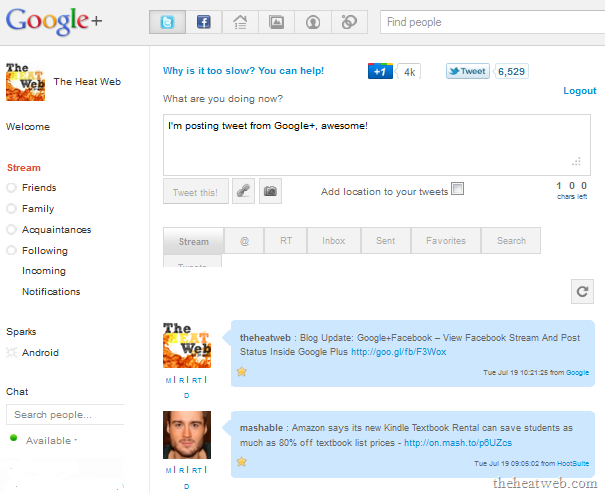Open Notifications in the sidebar

click(51, 292)
